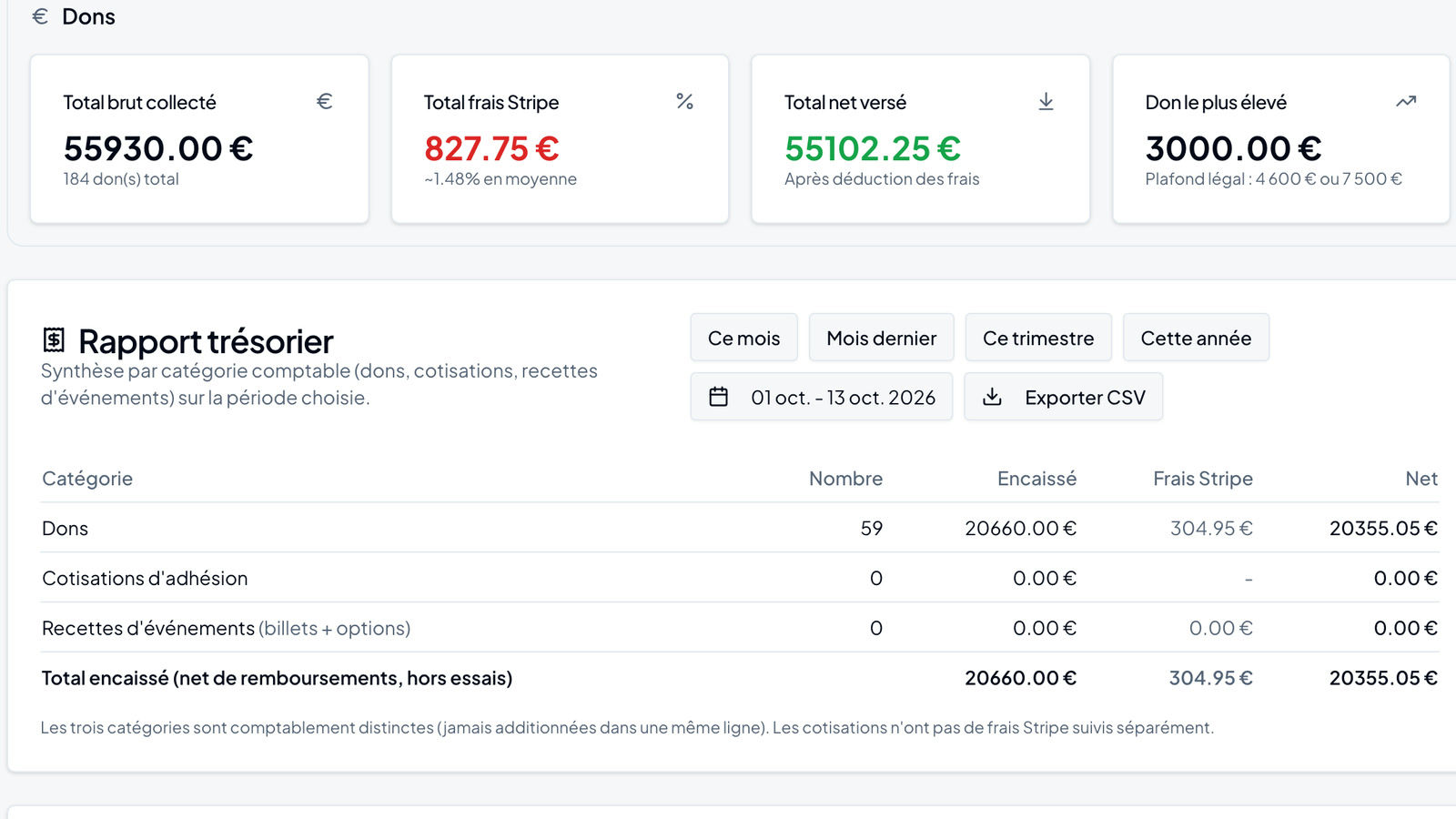1456x819 pixels.
Task: Click the Plafond légal note text
Action: coord(1273,179)
